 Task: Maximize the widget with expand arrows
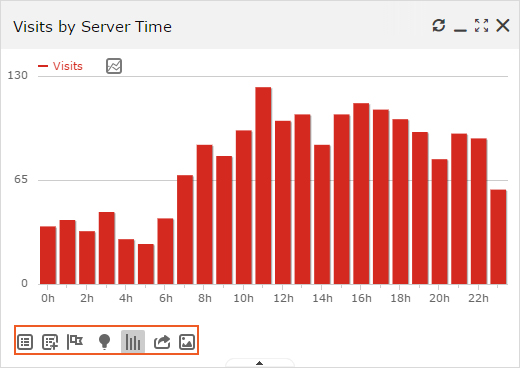point(482,25)
